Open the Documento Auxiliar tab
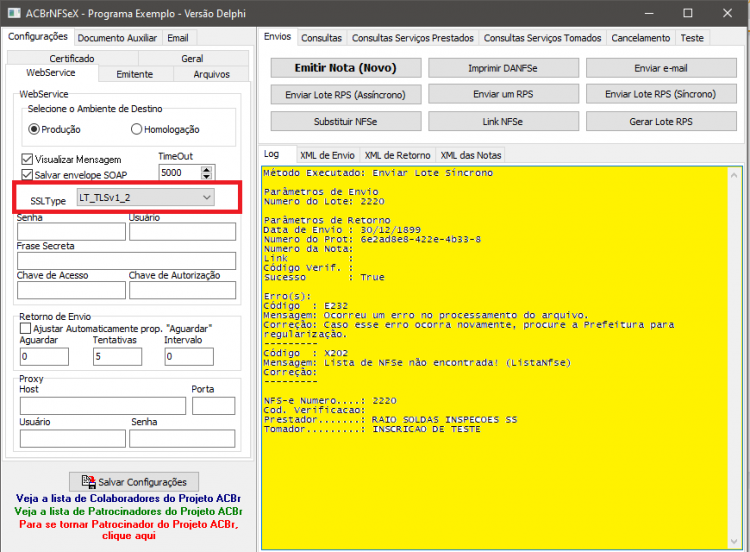Screen dimensions: 750x552 [x=117, y=38]
